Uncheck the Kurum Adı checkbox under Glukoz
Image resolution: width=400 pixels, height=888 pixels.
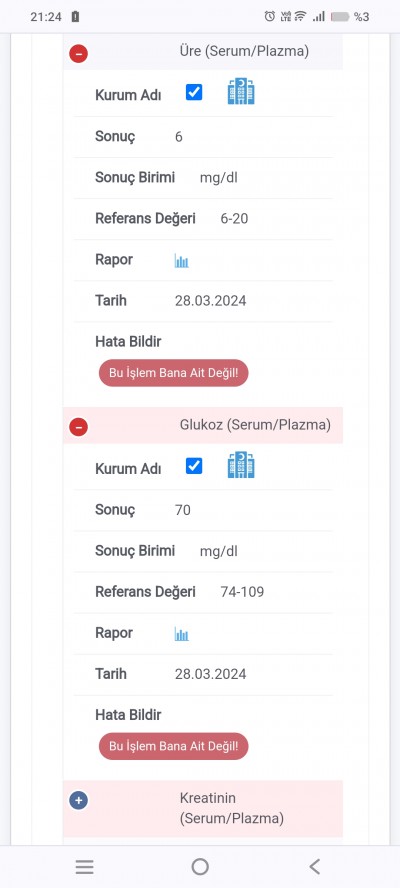tap(194, 466)
